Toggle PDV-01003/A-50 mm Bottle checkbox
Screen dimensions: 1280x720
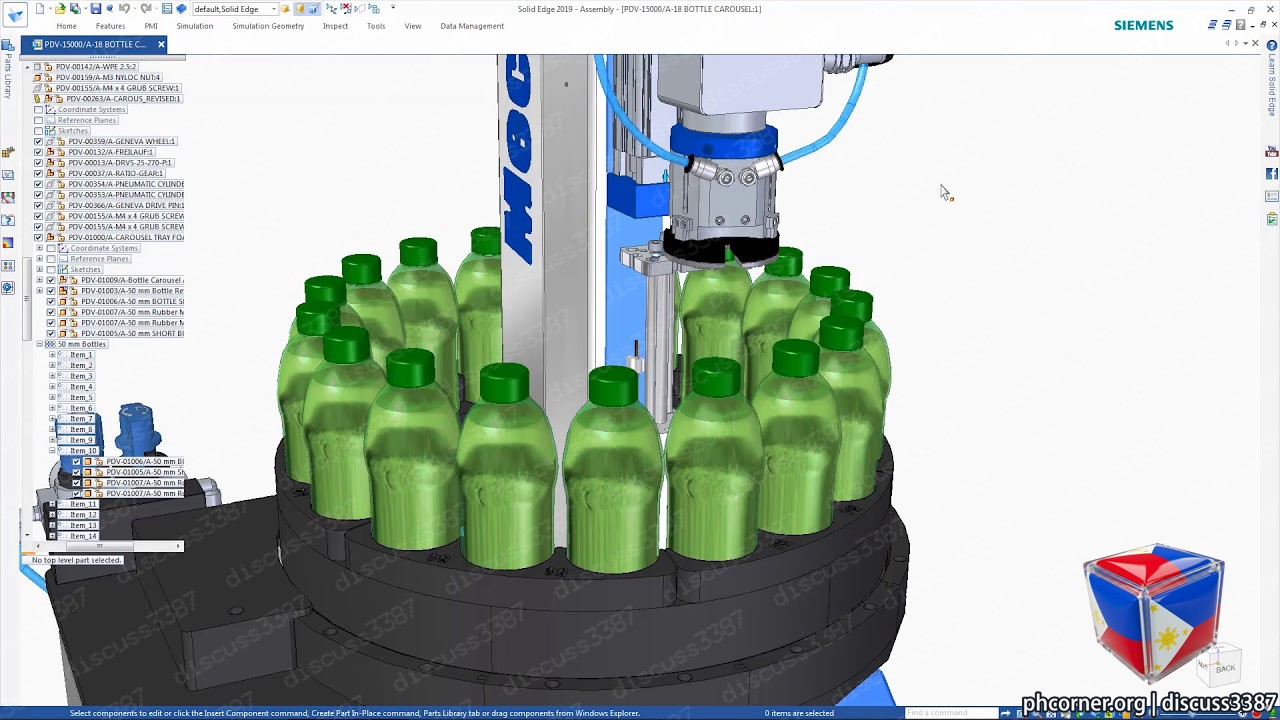[51, 291]
